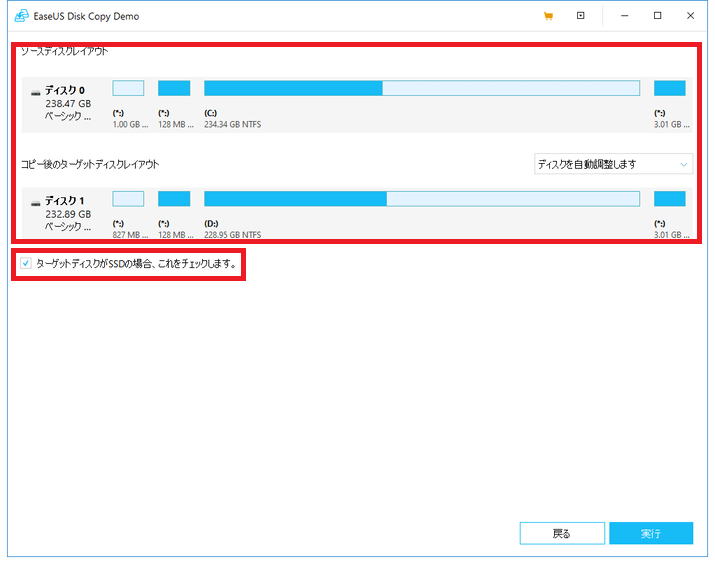The width and height of the screenshot is (715, 564).
Task: Click the square icon next to cart
Action: pos(580,16)
